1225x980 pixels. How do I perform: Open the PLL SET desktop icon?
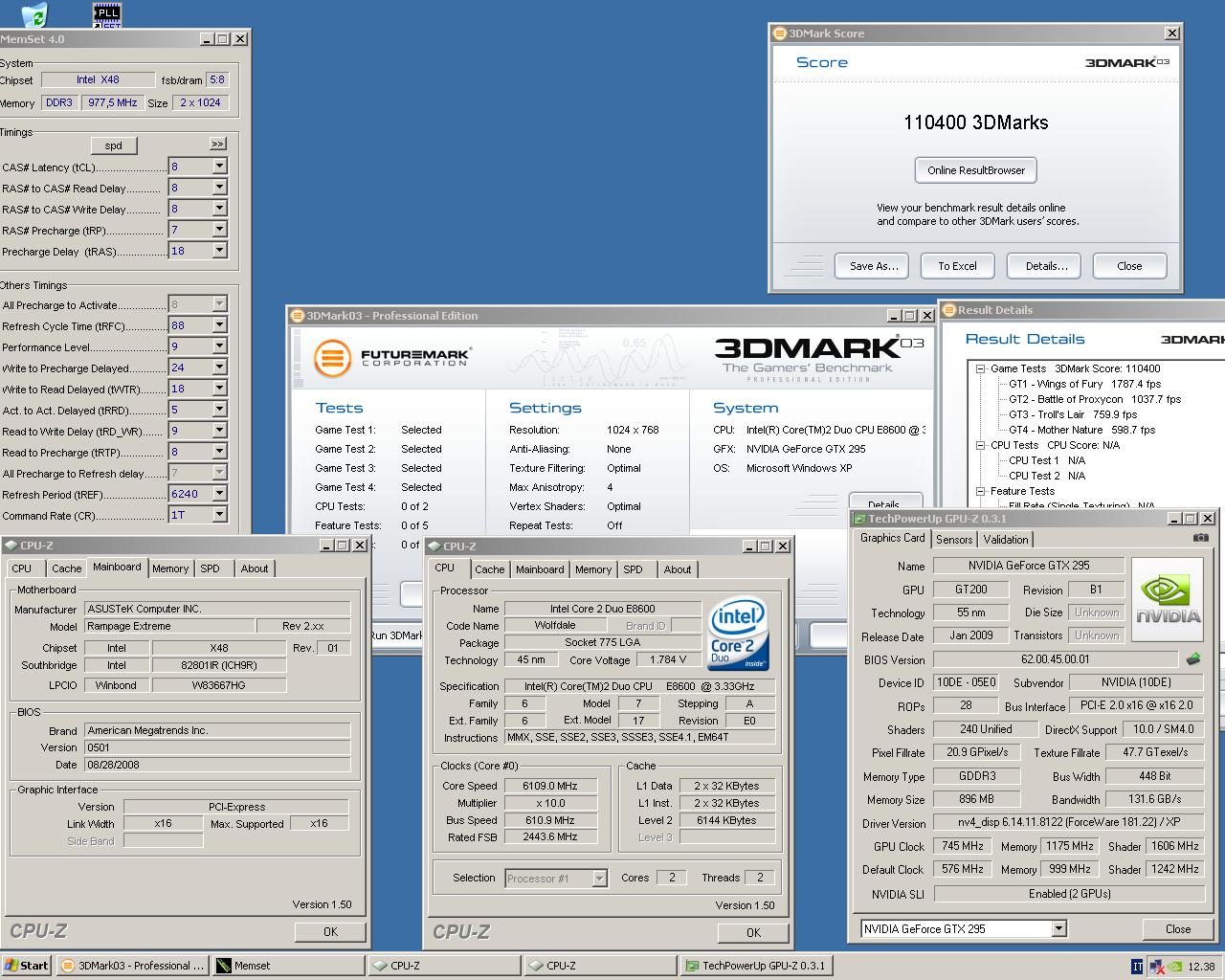(x=108, y=14)
